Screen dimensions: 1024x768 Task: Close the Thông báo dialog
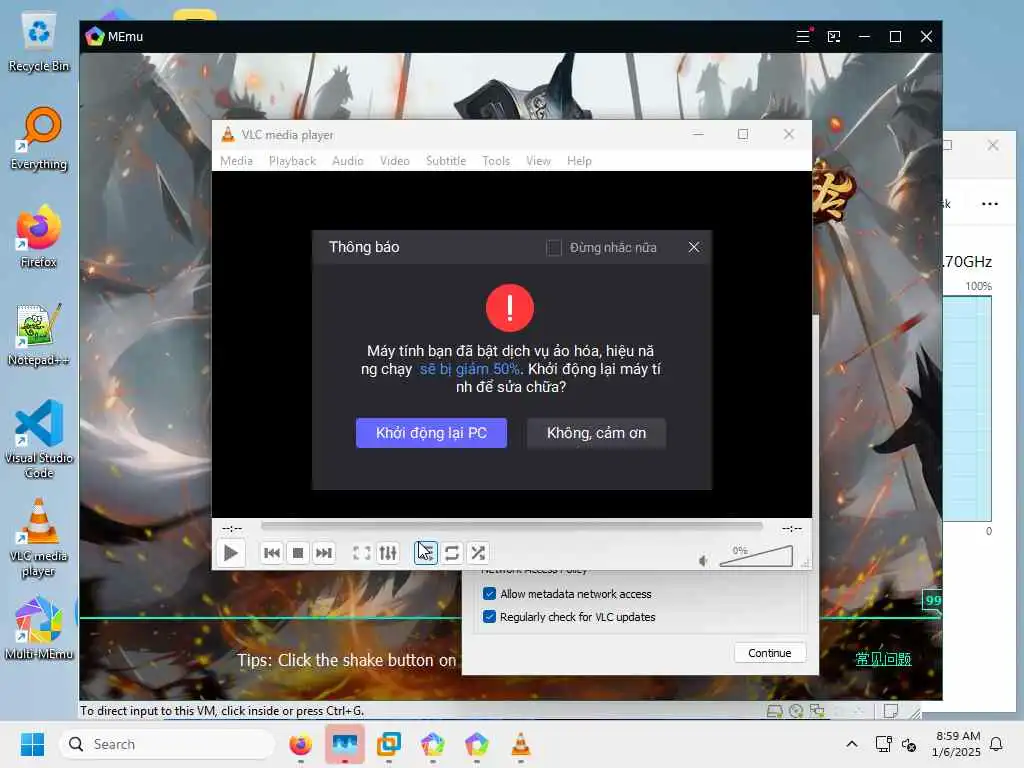694,247
